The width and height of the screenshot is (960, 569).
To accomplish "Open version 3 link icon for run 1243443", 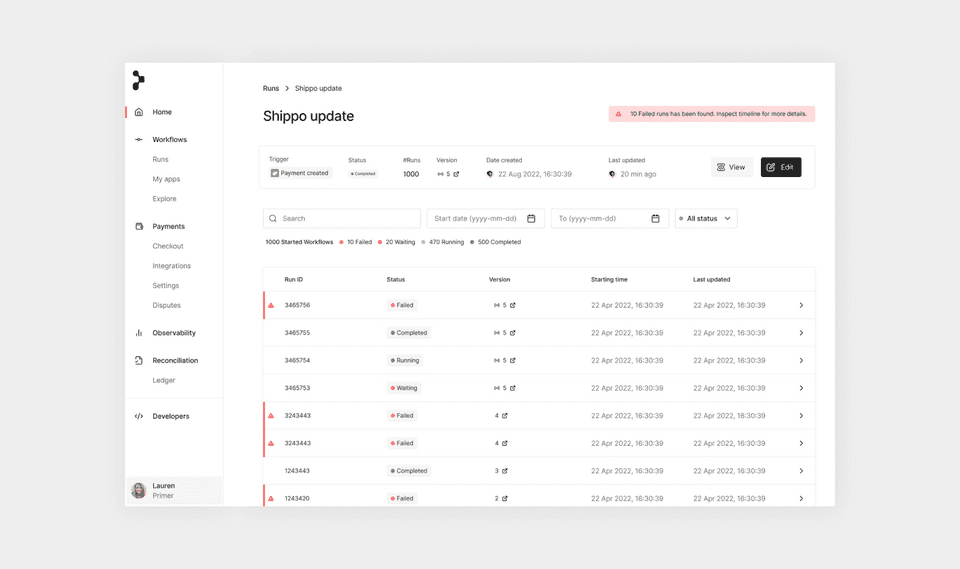I will coord(505,471).
